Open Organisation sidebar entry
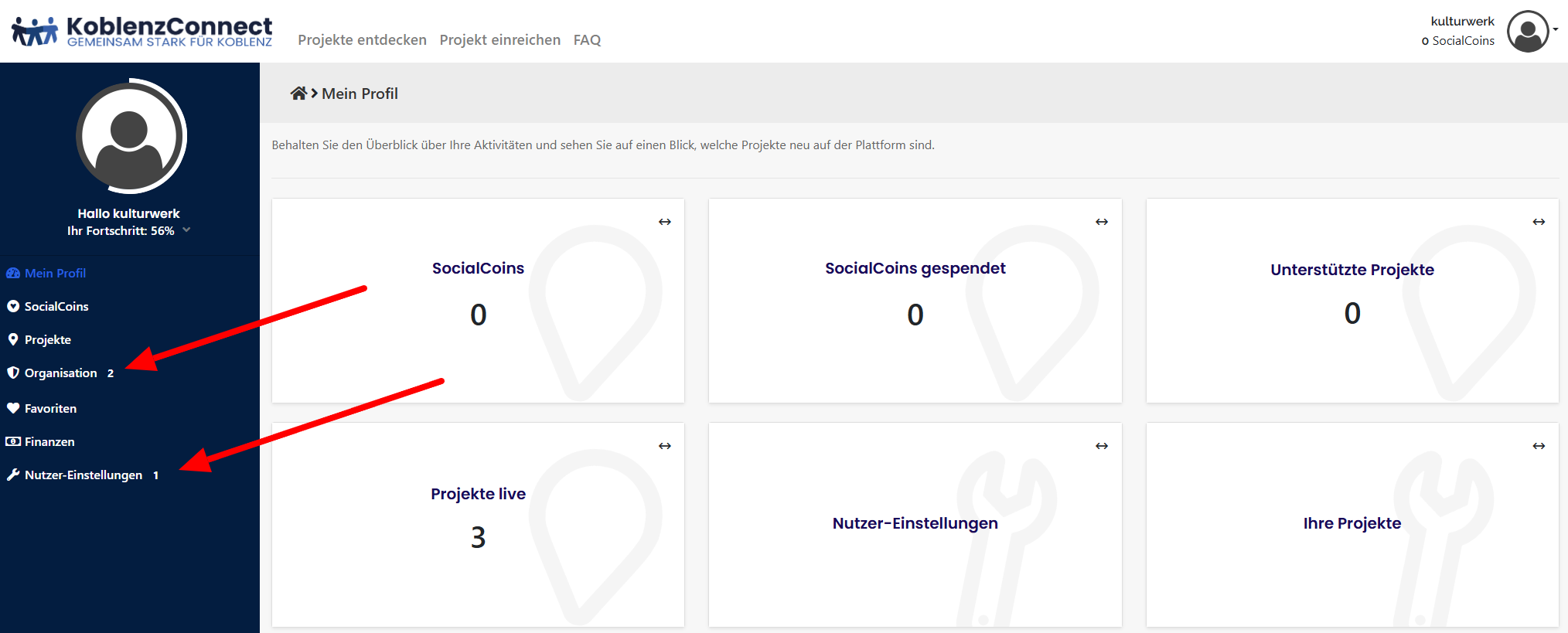 [60, 373]
